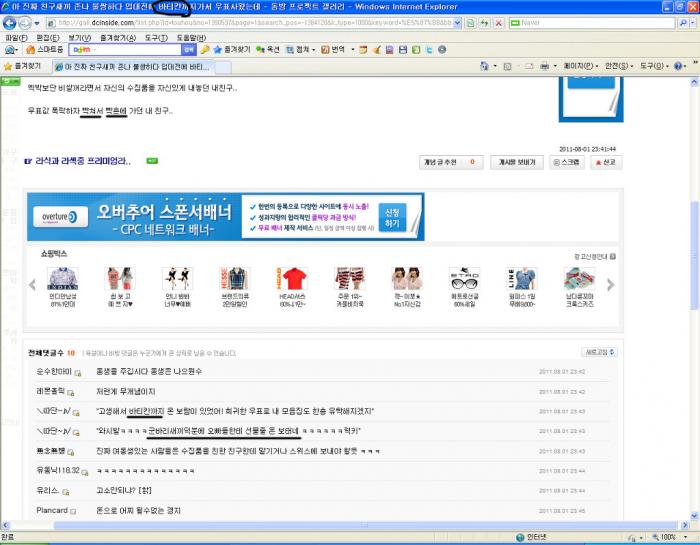The height and width of the screenshot is (545, 700).
Task: Open the 파일(F) menu
Action: pos(16,37)
